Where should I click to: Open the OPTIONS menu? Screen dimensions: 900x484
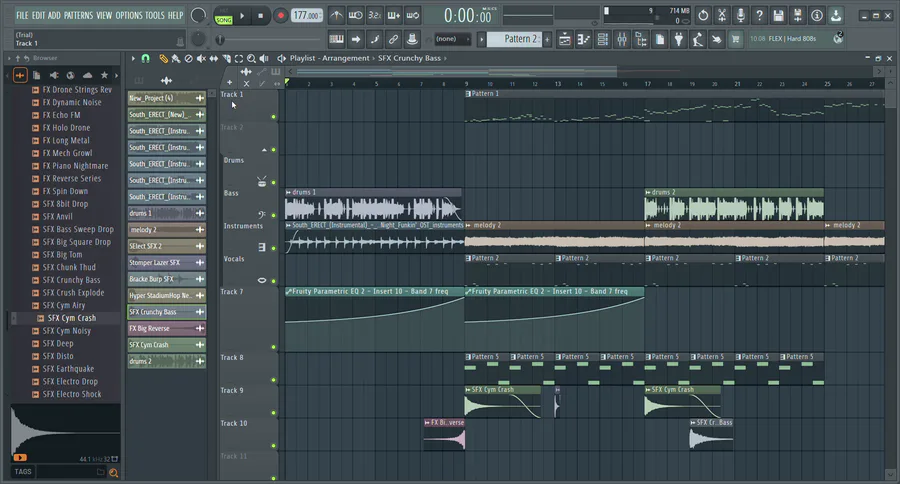coord(129,16)
